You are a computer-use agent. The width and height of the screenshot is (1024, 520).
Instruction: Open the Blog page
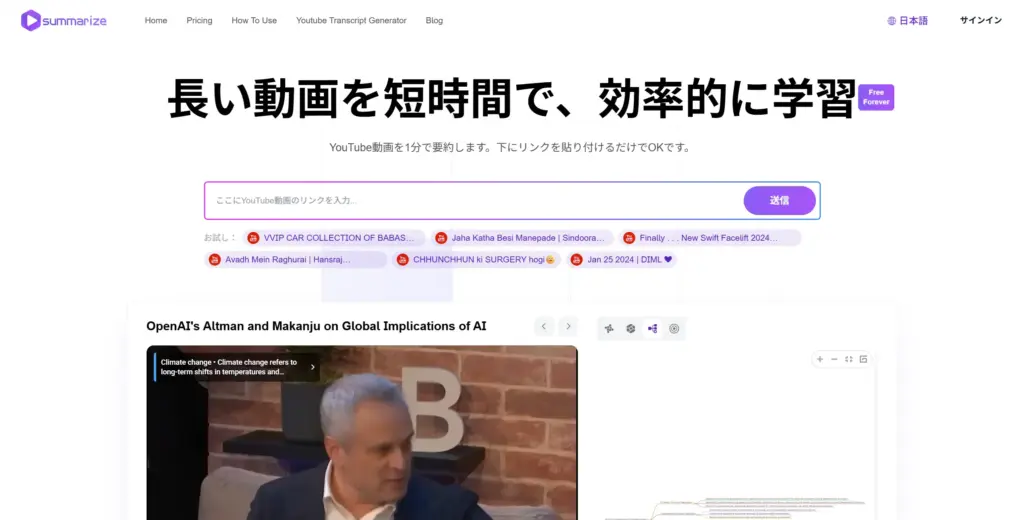coord(434,20)
